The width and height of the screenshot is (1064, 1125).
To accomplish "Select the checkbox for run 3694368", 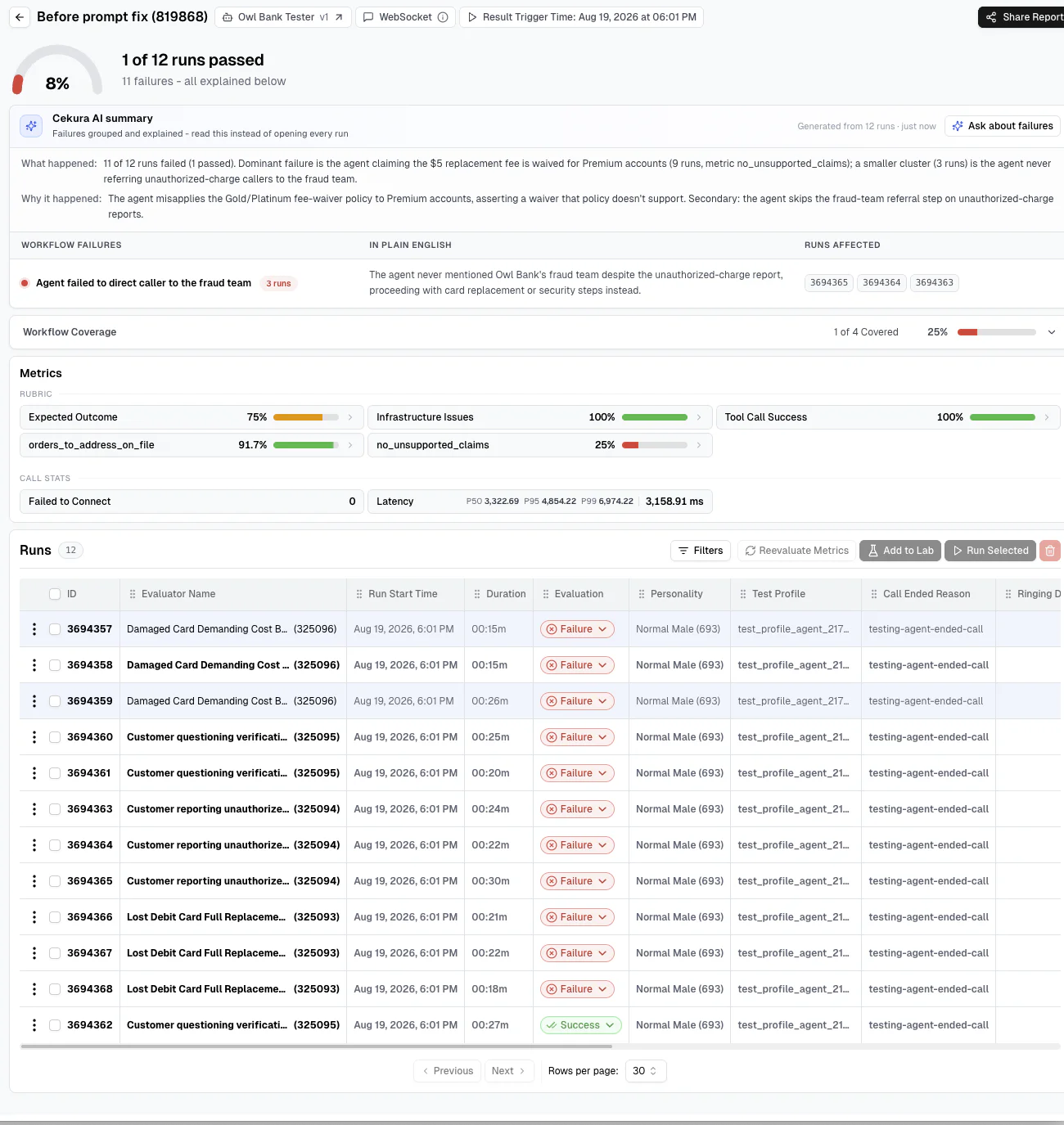I will 55,989.
